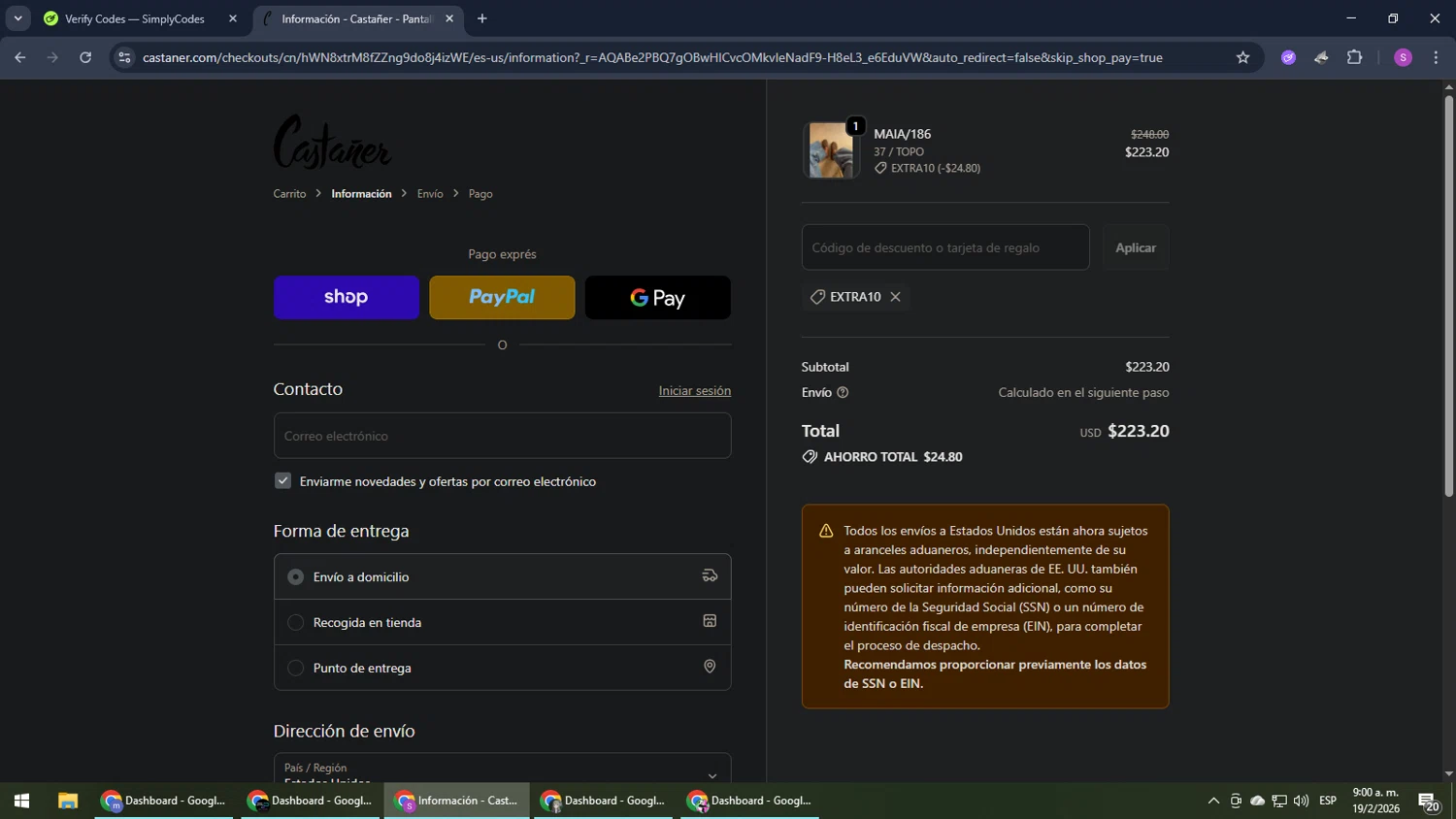Change ESP keyboard language indicator
Image resolution: width=1456 pixels, height=819 pixels.
point(1328,801)
